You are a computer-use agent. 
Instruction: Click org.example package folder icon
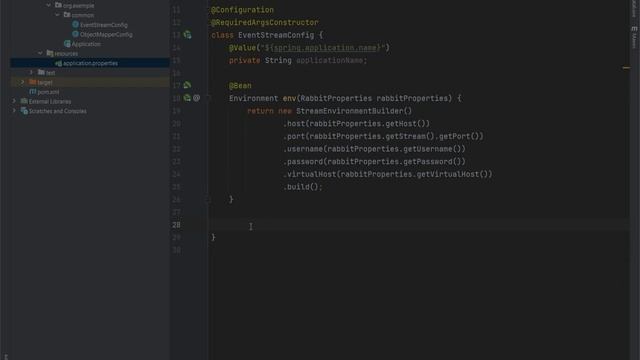[x=58, y=5]
